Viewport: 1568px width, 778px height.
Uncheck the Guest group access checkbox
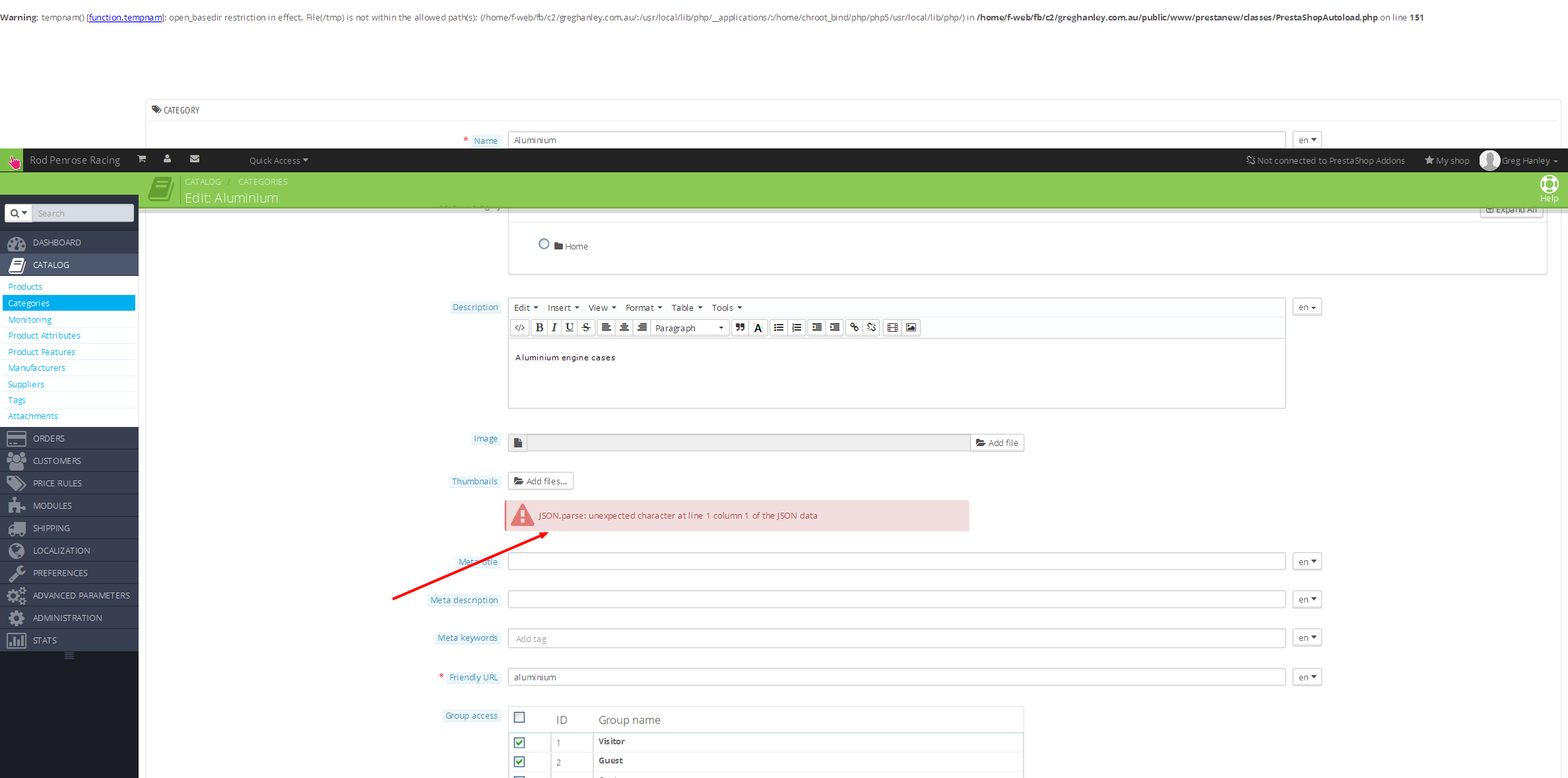[519, 762]
